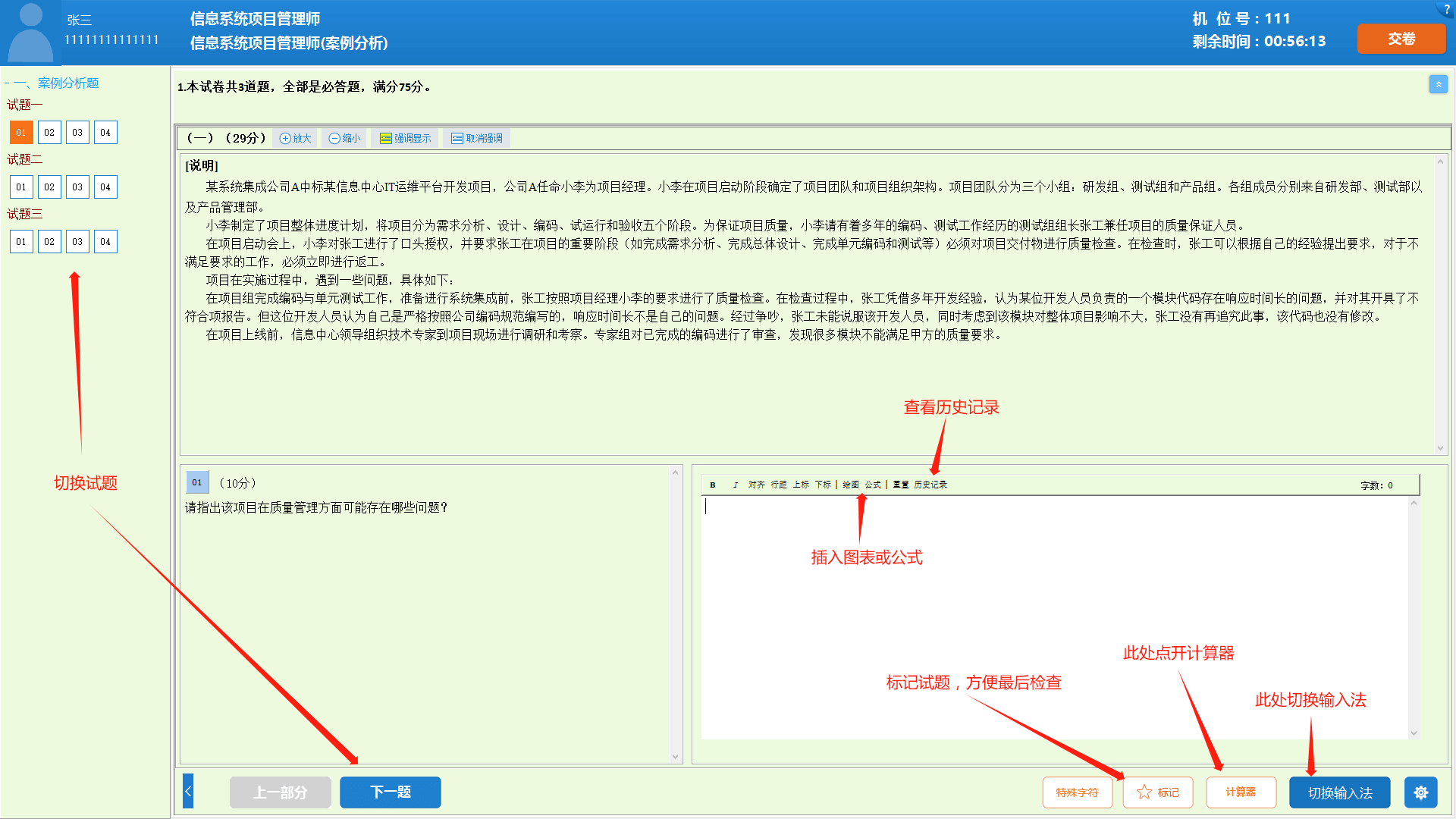
Task: Click the 下一题 button
Action: point(390,792)
